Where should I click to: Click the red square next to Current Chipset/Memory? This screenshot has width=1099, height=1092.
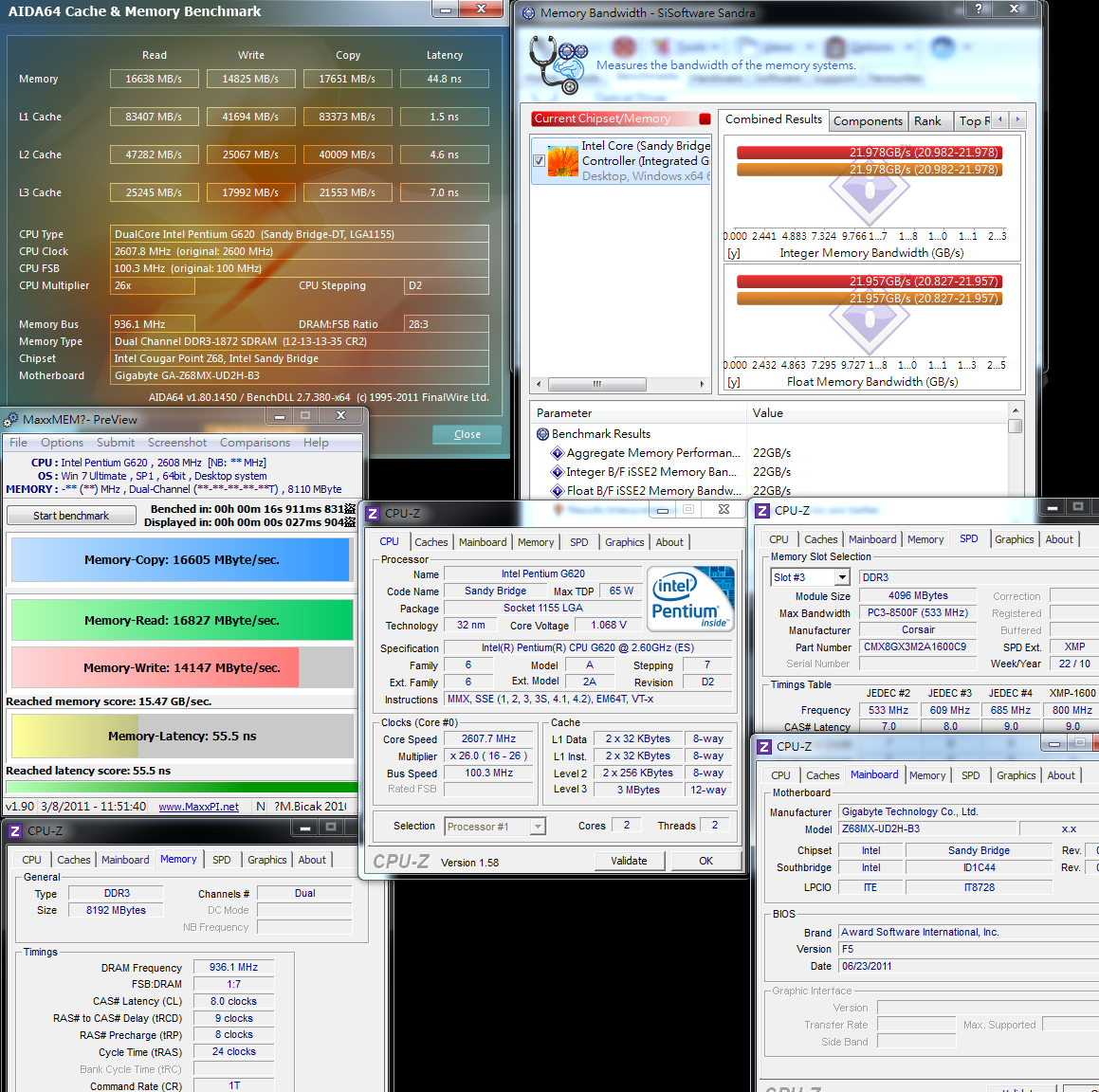[x=705, y=118]
